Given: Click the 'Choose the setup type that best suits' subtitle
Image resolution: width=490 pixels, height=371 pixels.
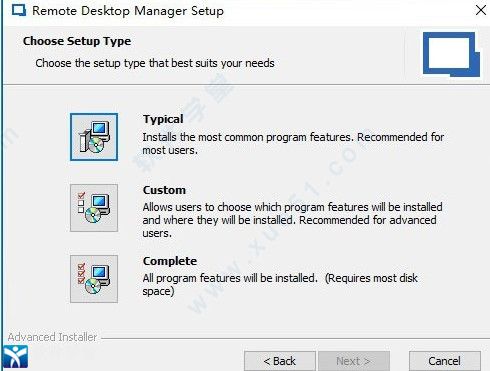Looking at the screenshot, I should point(155,63).
